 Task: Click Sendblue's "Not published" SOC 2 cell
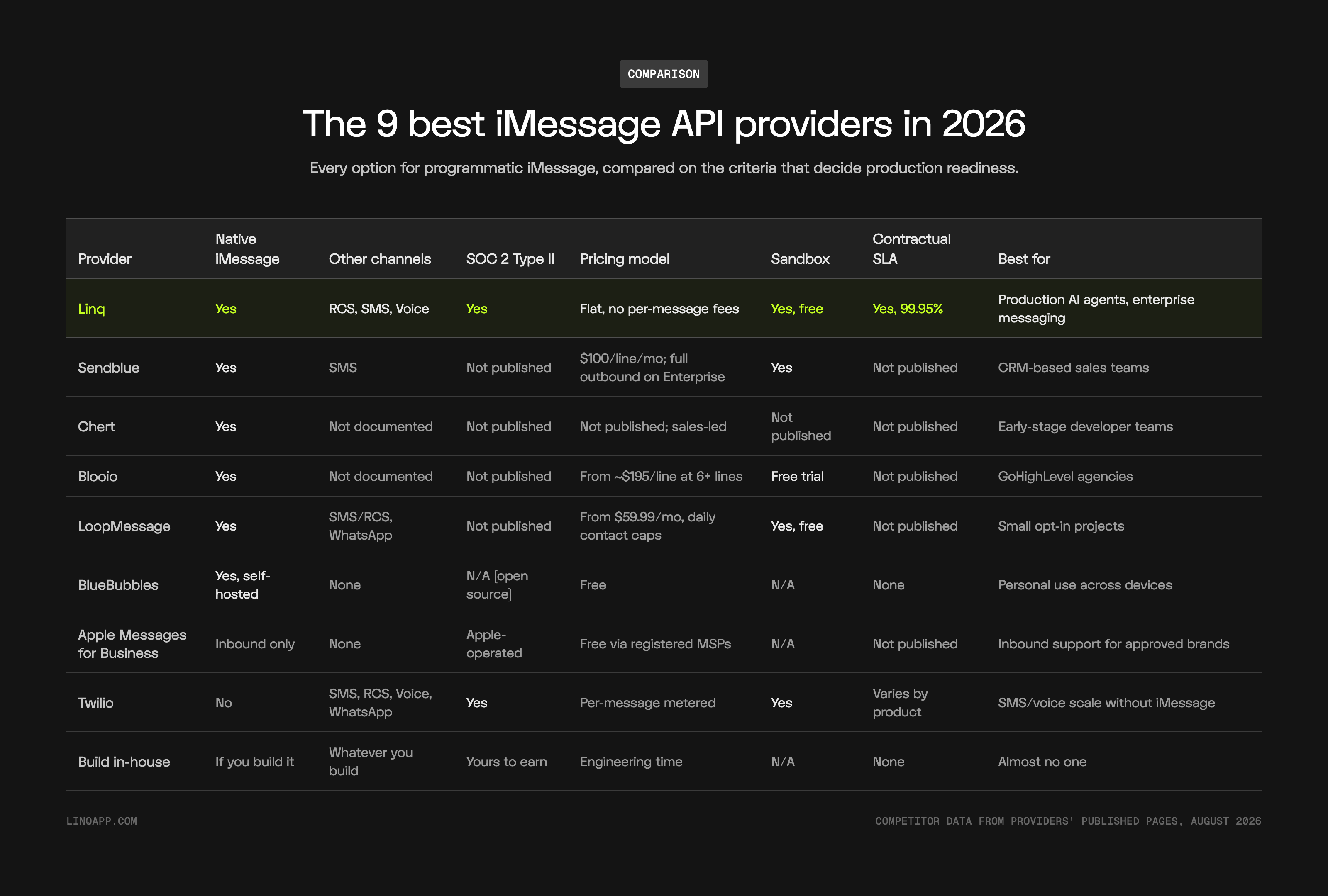pyautogui.click(x=508, y=367)
